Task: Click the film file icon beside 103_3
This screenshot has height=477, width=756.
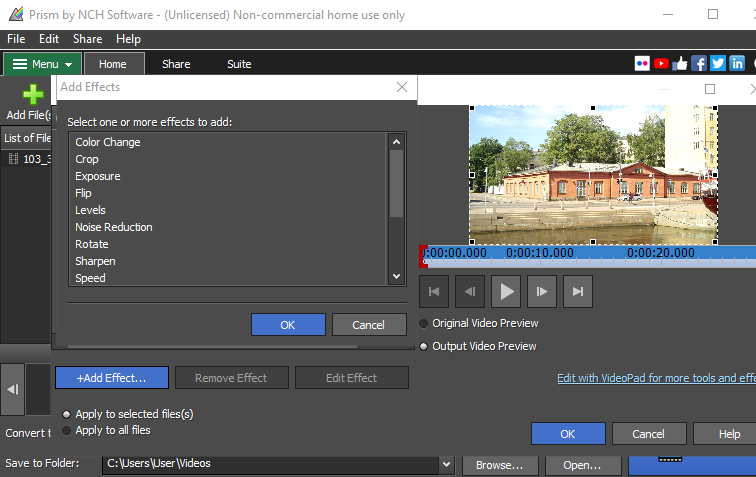Action: (x=14, y=159)
